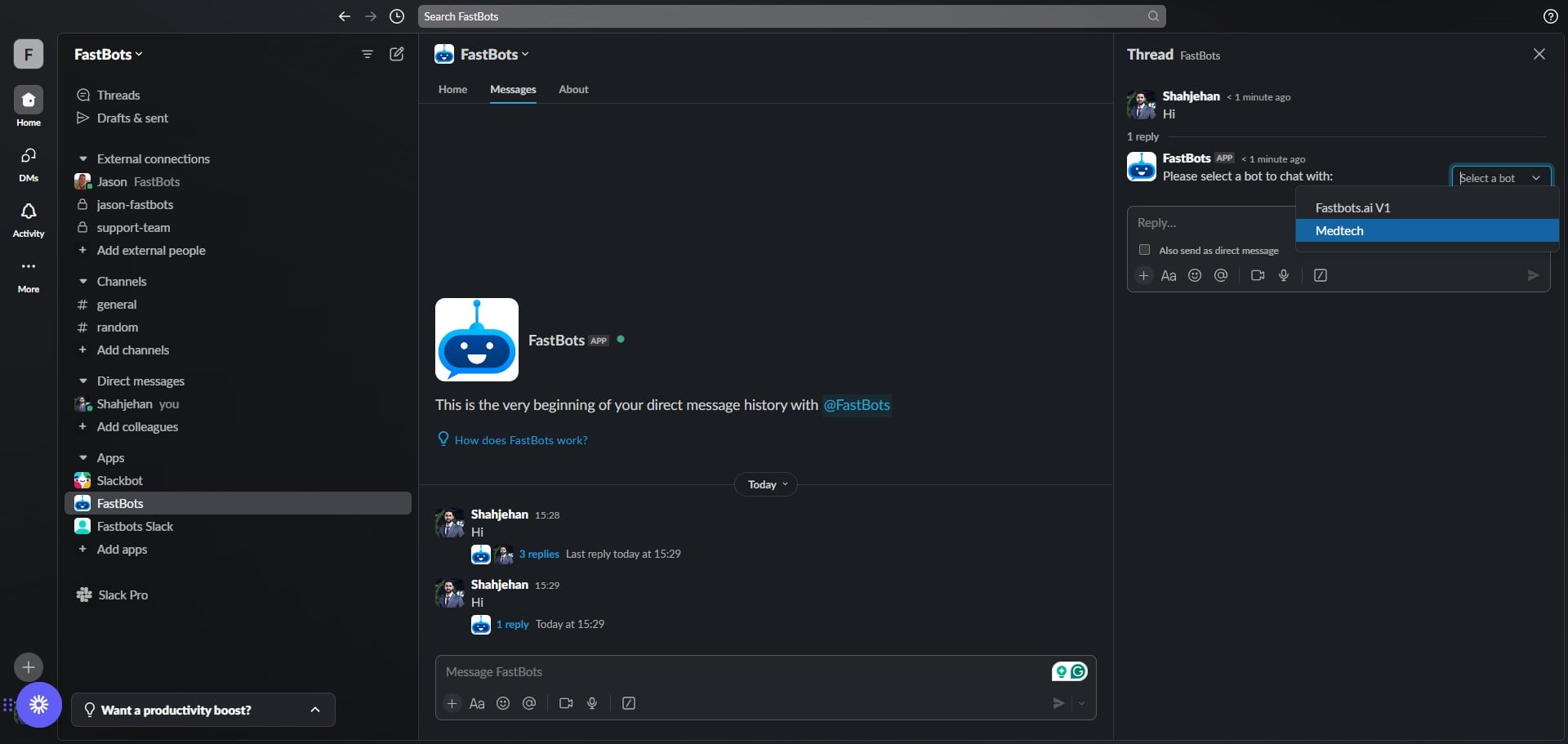This screenshot has width=1568, height=744.
Task: Open the emoji picker in Message FastBots composer
Action: 503,703
